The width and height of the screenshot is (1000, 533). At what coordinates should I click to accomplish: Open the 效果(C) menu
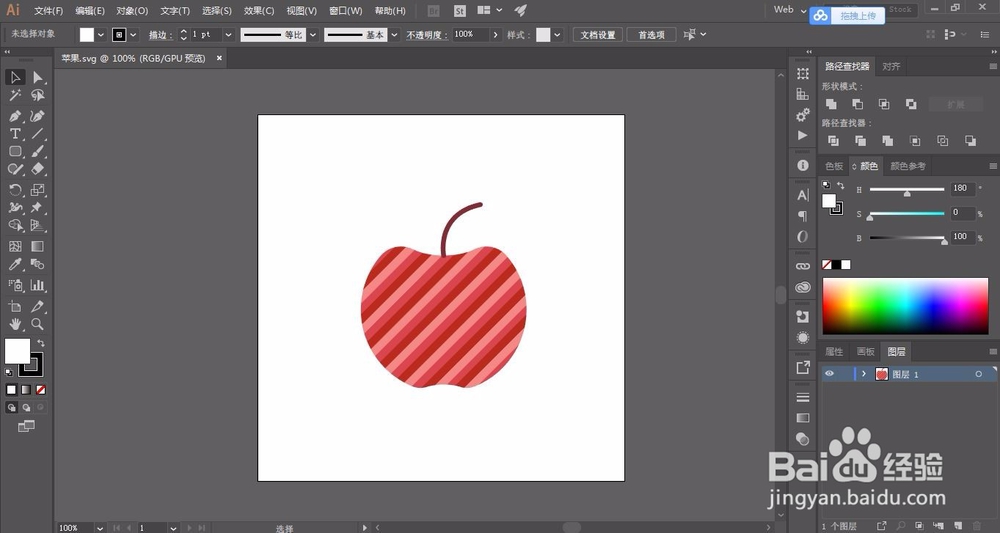pos(259,11)
